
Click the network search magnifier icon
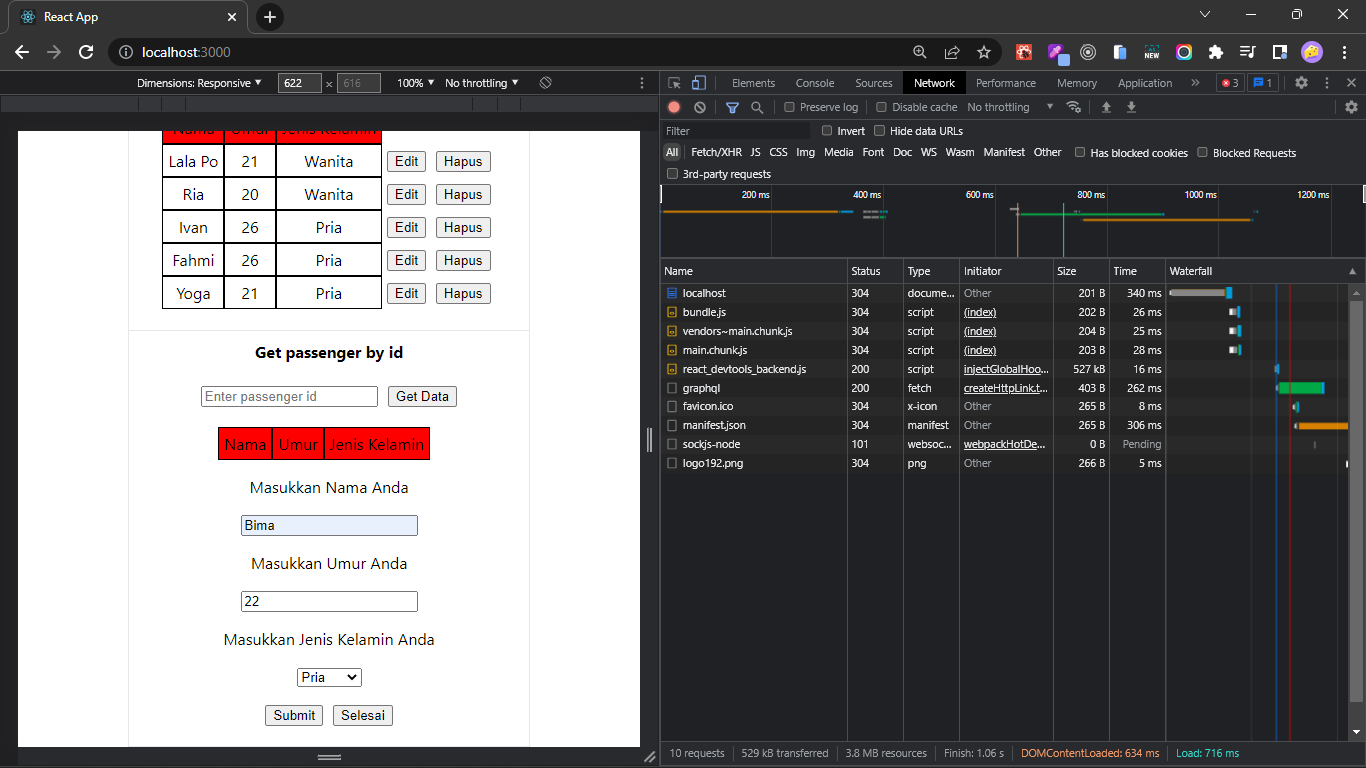point(757,107)
